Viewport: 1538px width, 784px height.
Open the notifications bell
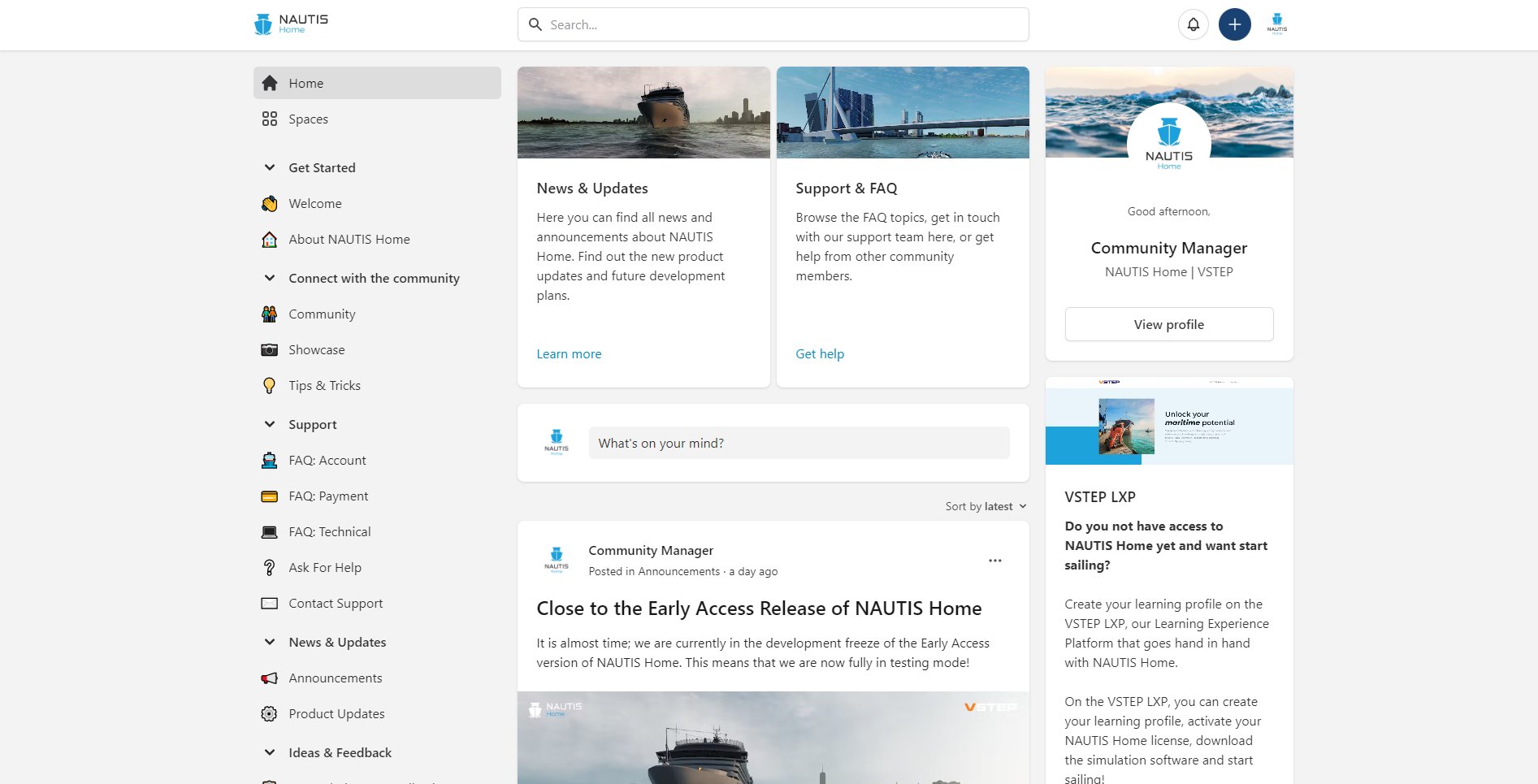coord(1193,24)
